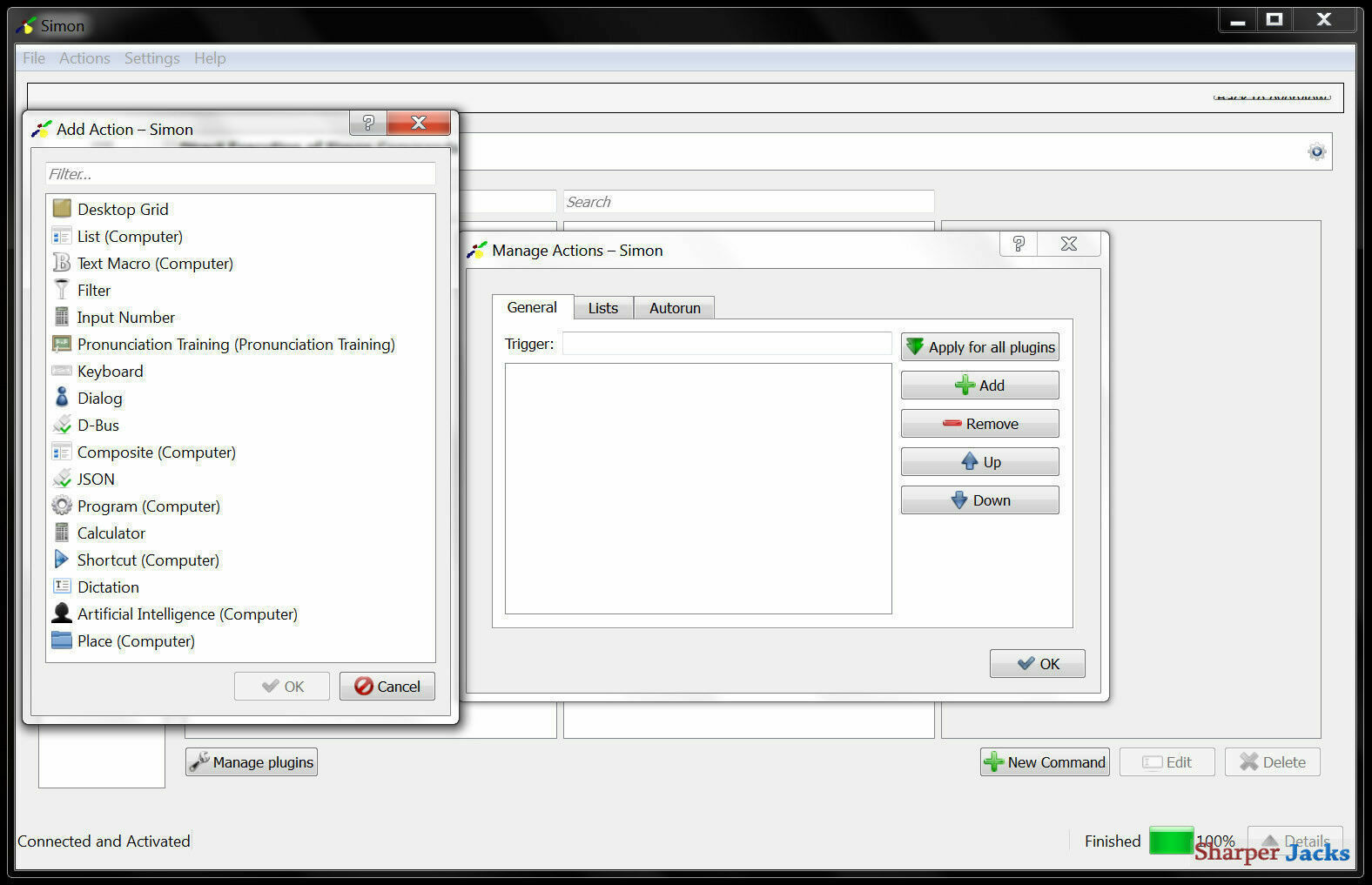
Task: Click Apply for all plugins button
Action: [x=980, y=347]
